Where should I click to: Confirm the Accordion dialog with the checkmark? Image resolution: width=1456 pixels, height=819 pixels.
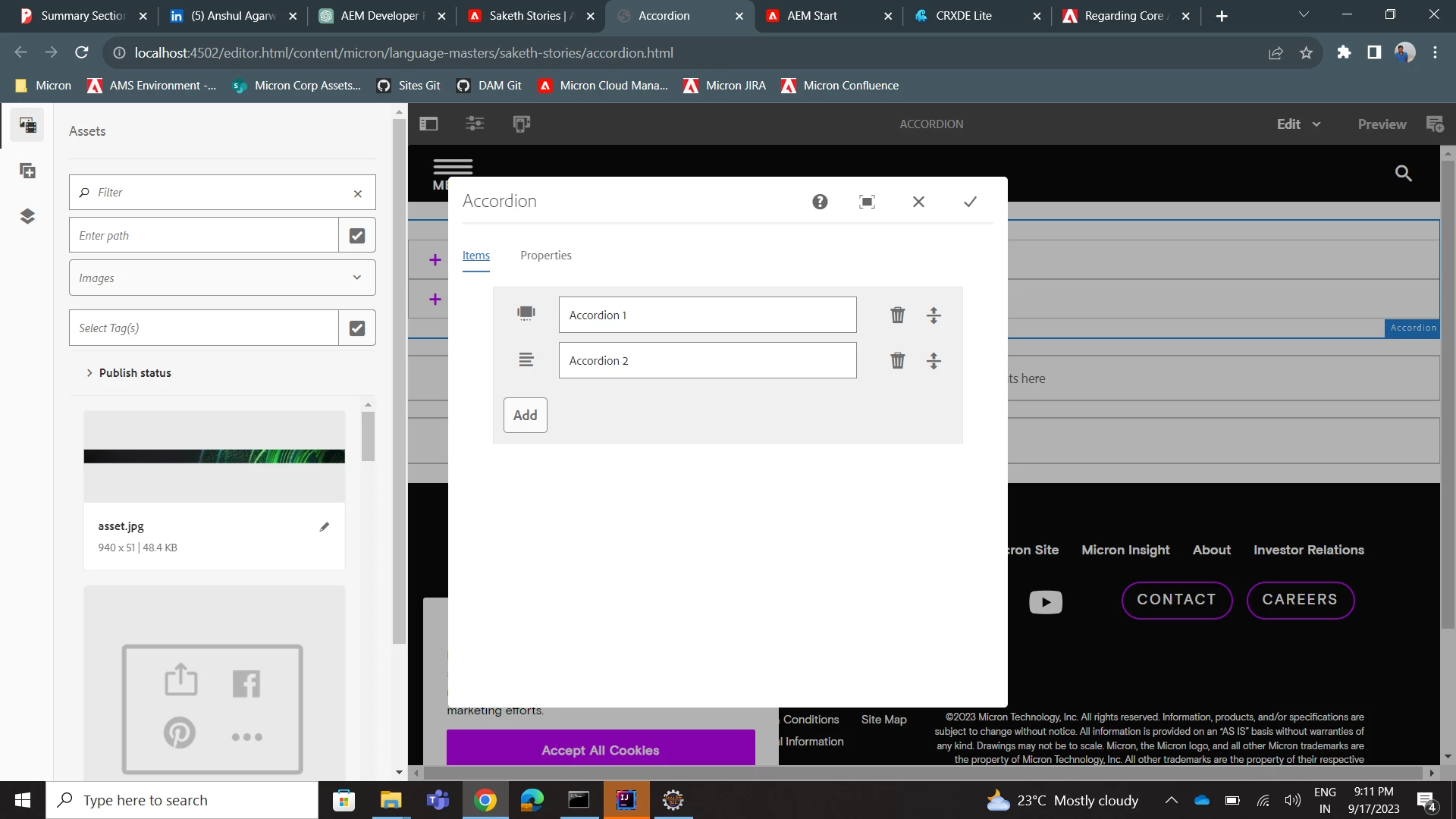click(x=970, y=202)
